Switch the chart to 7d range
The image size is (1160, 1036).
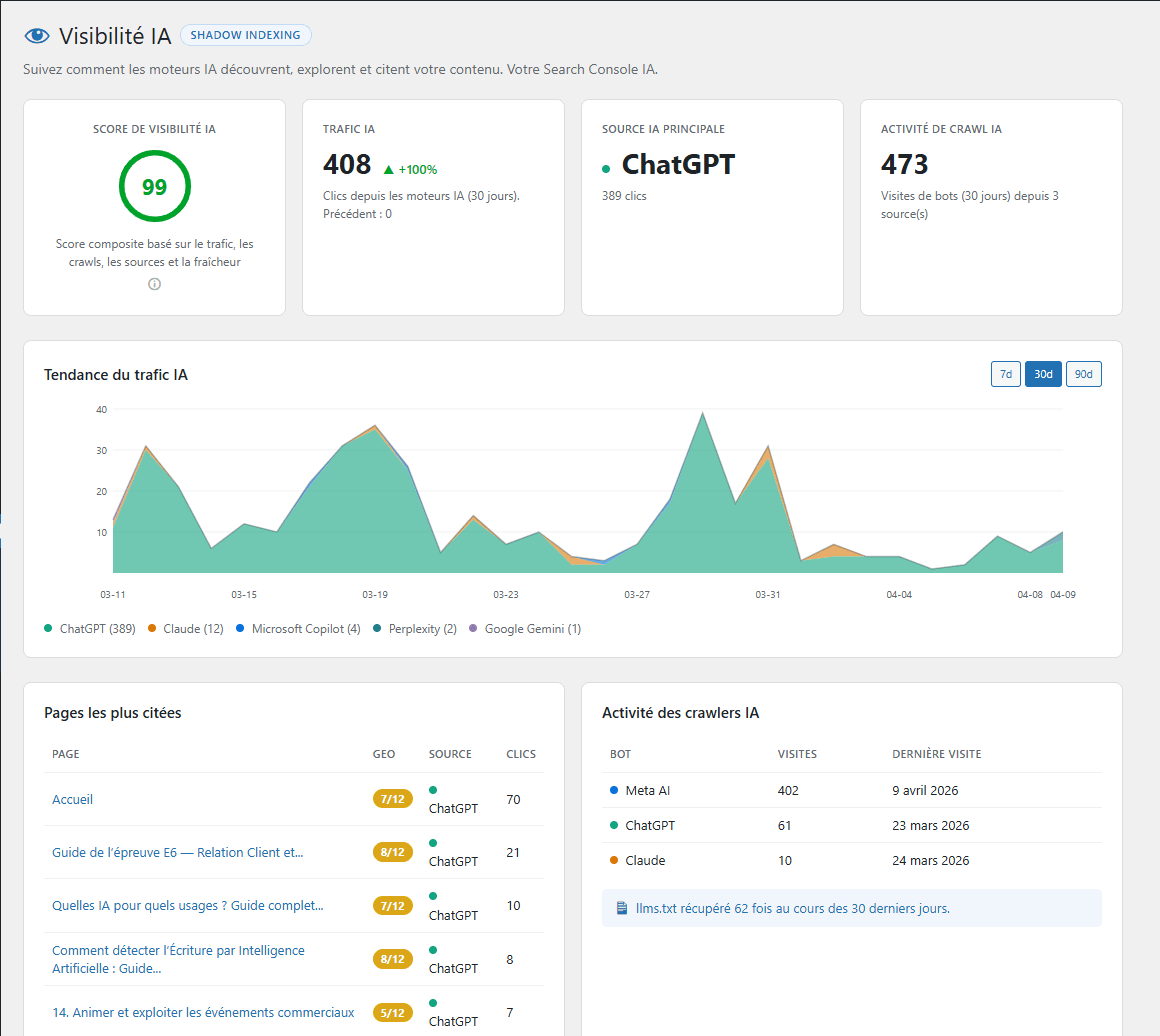pos(1005,374)
